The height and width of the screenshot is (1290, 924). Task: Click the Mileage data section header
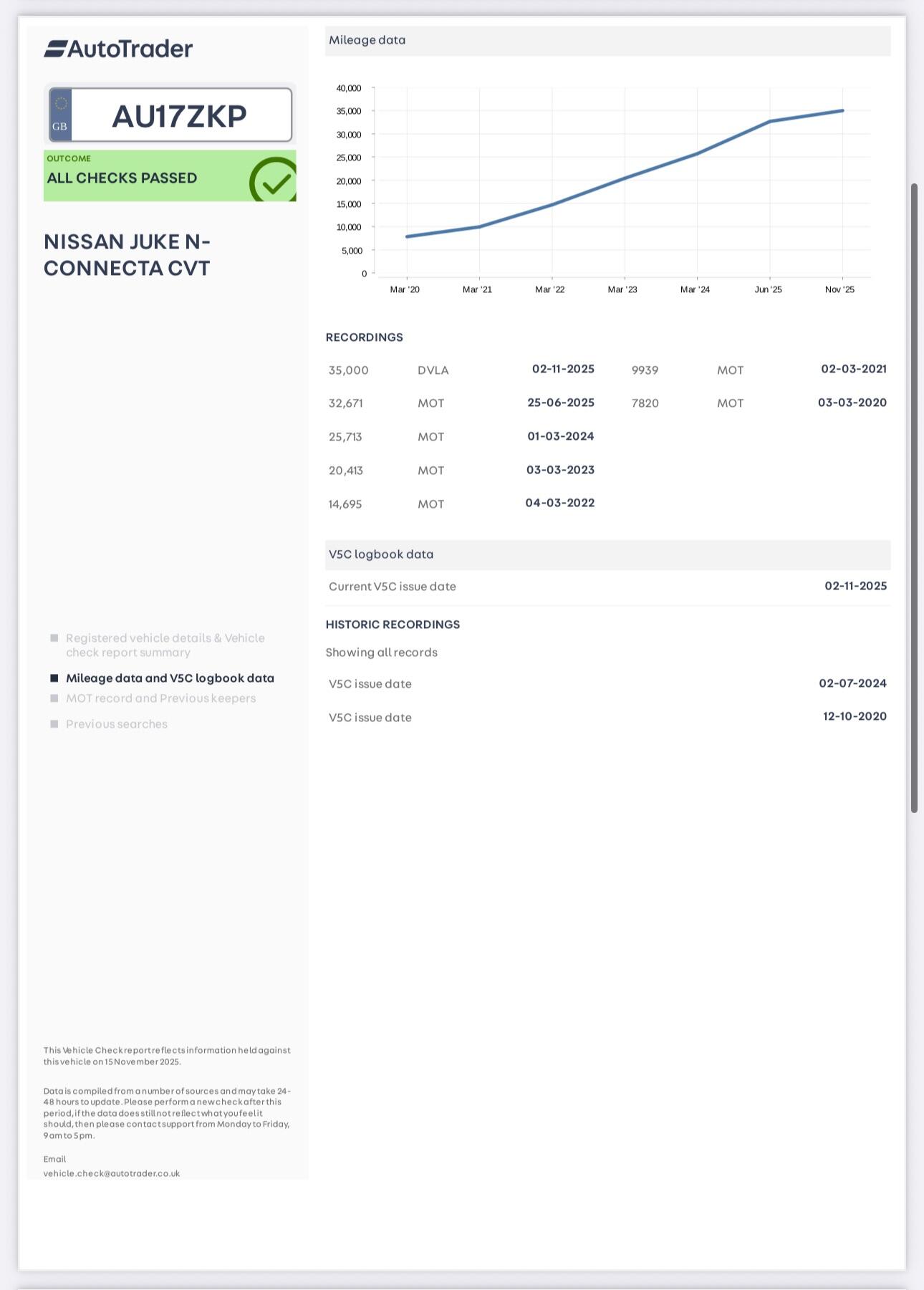(x=607, y=40)
